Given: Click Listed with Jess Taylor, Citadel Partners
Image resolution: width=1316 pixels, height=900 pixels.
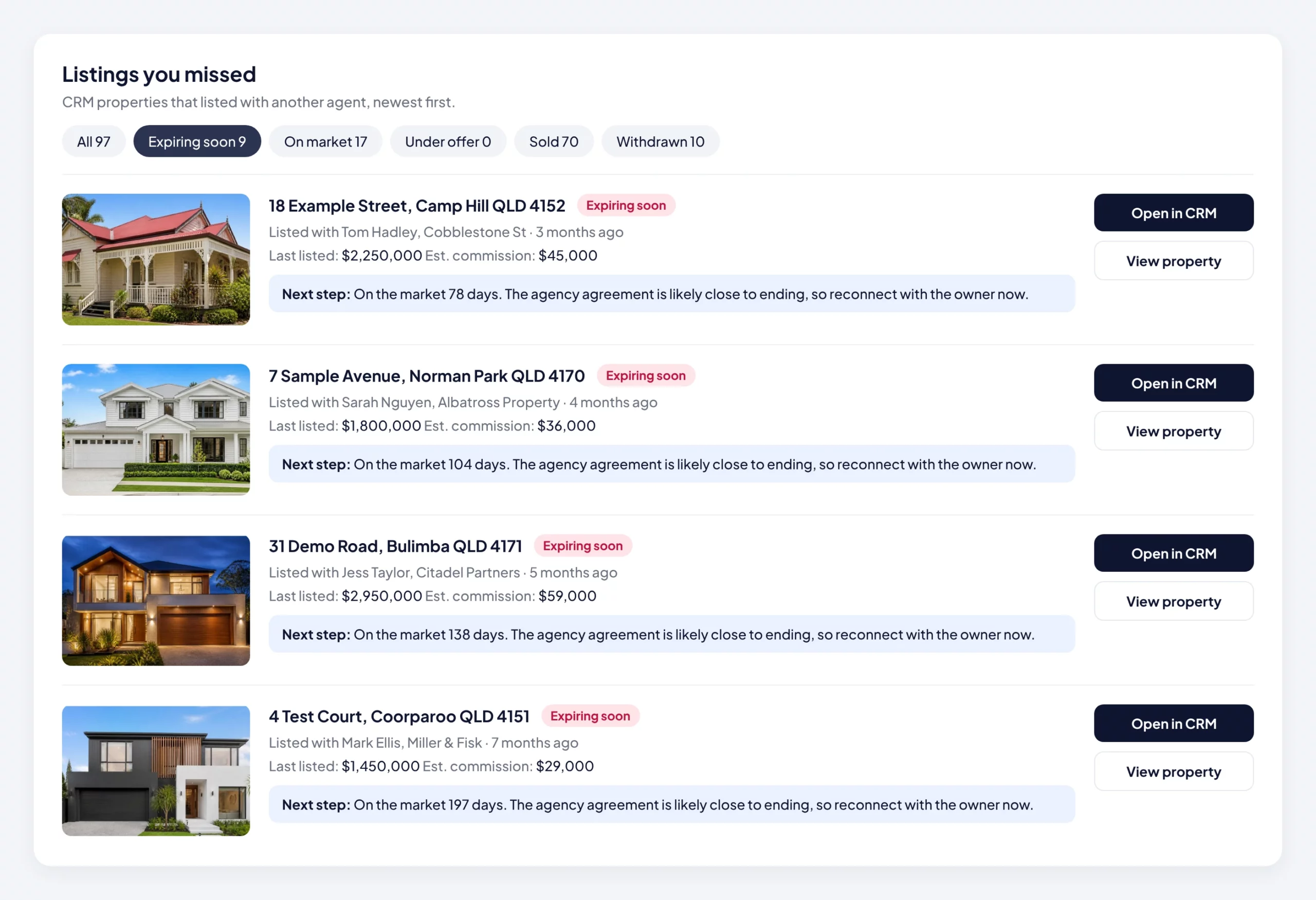Looking at the screenshot, I should coord(394,572).
